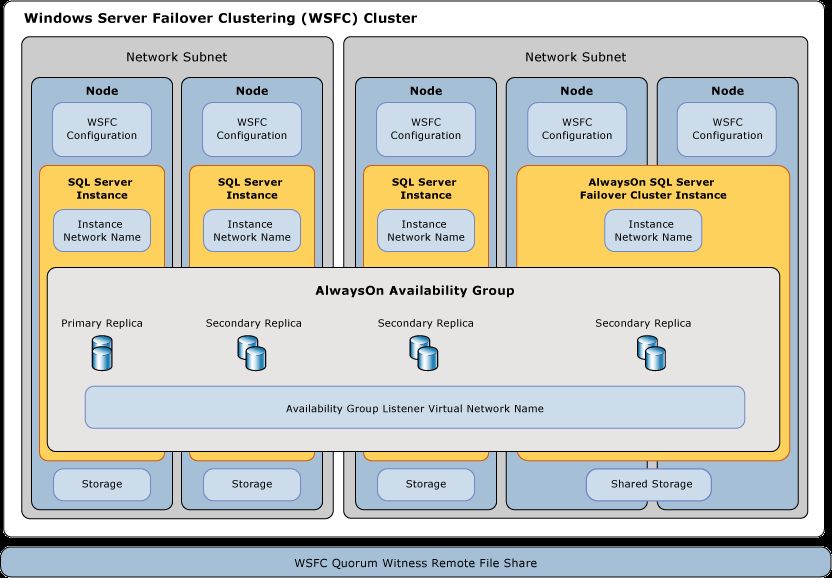Click Instance Network Name in the leftmost SQL instance

tap(102, 231)
